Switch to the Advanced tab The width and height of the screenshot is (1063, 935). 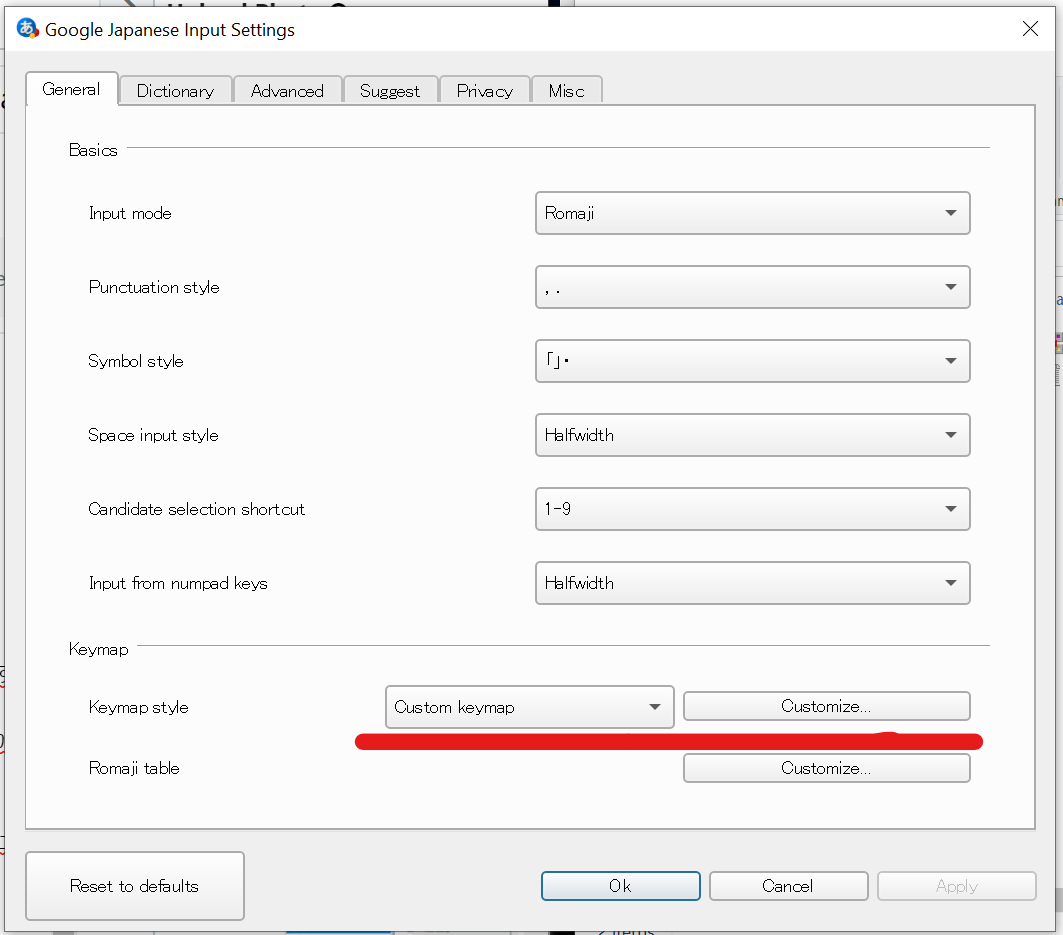coord(287,91)
